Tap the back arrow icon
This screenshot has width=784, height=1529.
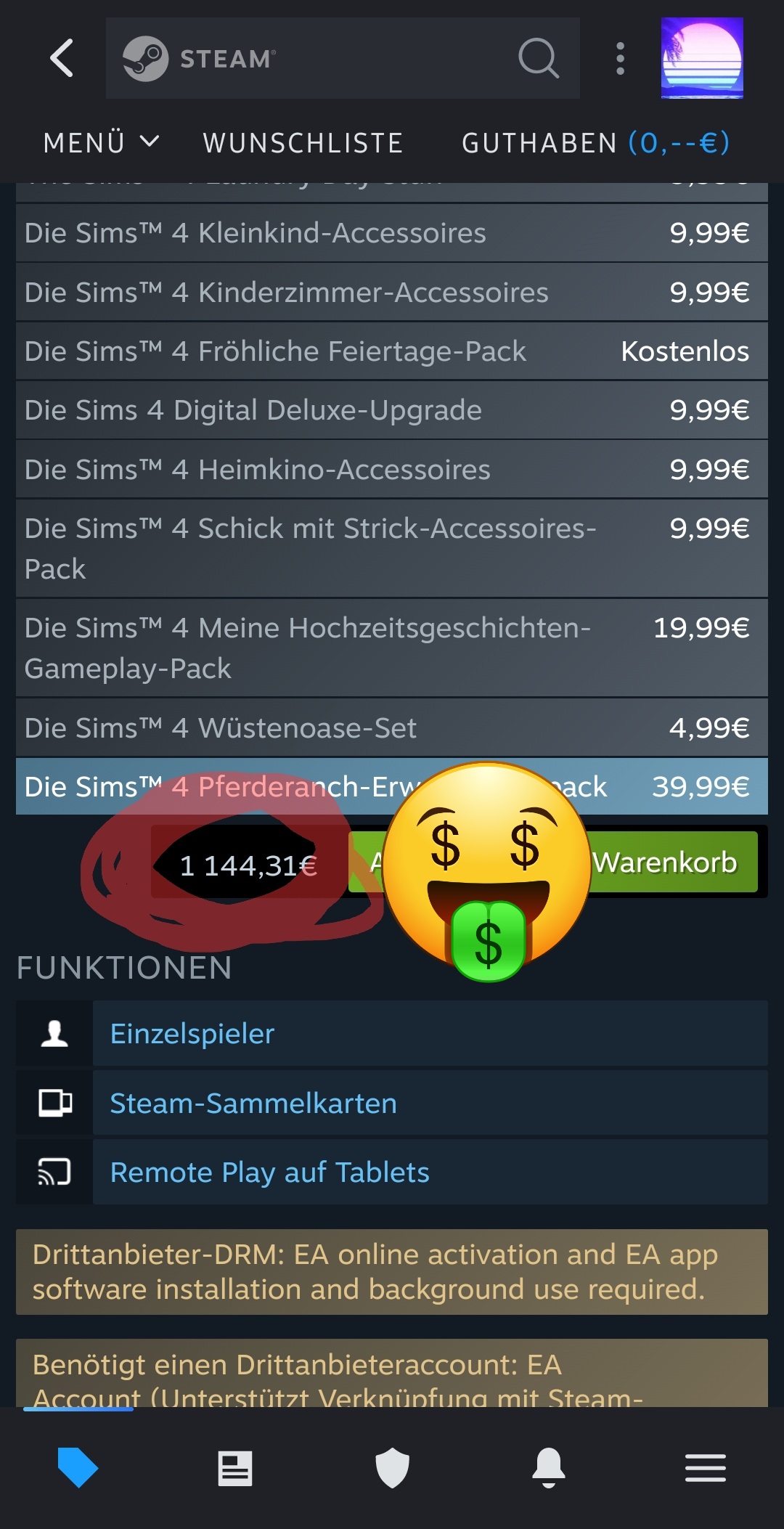62,58
